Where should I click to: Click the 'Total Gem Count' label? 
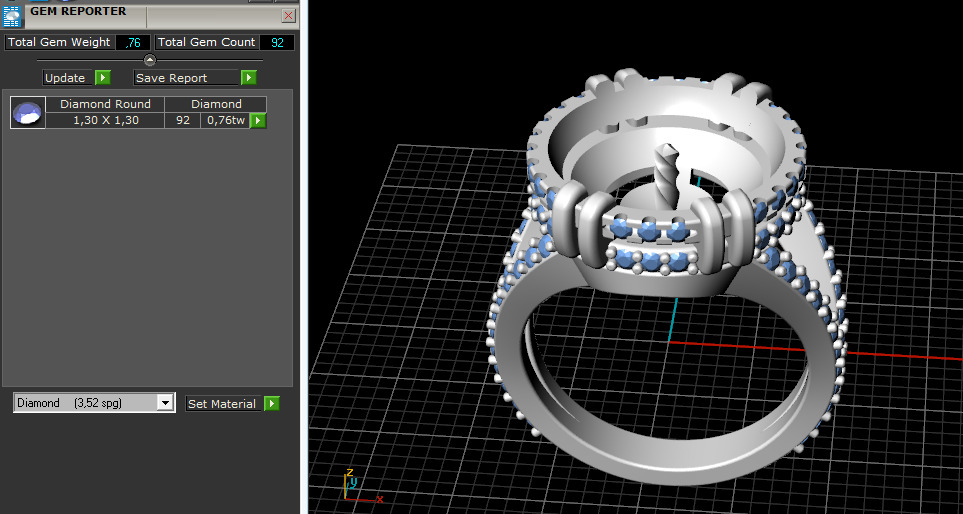point(206,42)
